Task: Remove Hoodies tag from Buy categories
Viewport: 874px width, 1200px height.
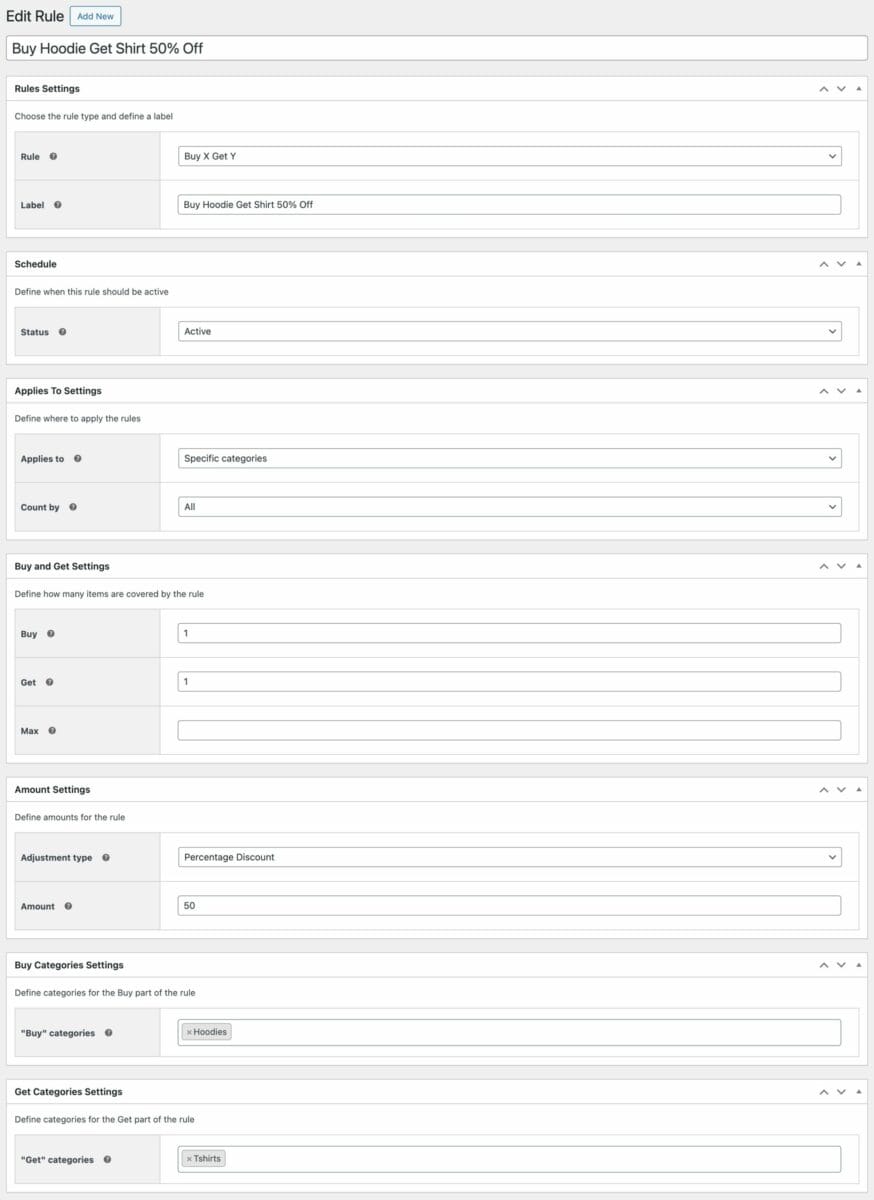Action: point(189,1032)
